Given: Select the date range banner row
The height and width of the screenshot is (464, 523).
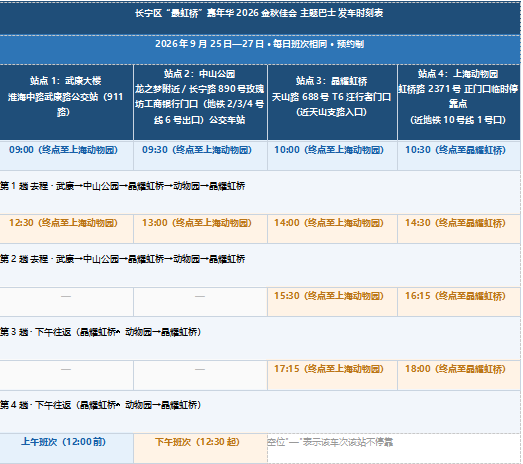Looking at the screenshot, I should pyautogui.click(x=260, y=50).
